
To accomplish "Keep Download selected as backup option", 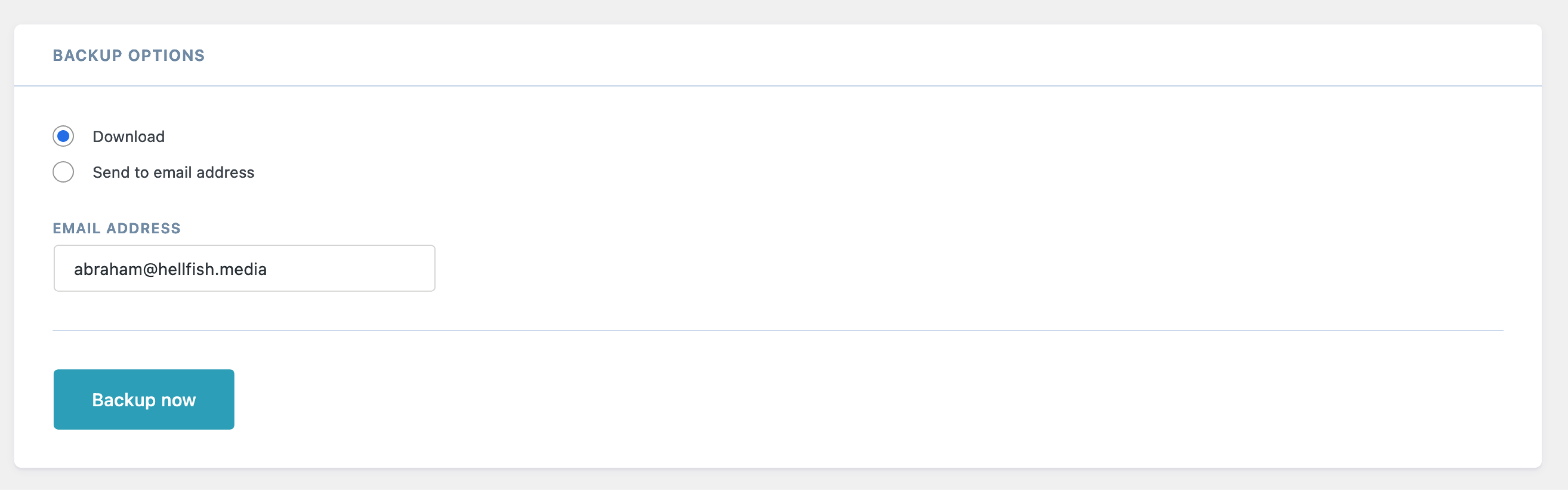I will [x=63, y=136].
